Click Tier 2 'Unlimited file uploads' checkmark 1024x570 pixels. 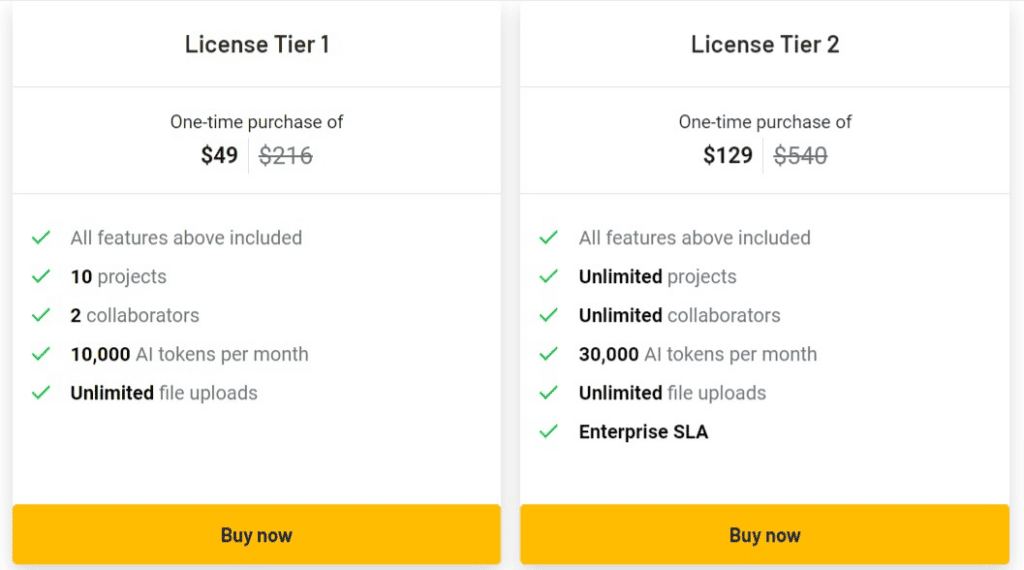[548, 393]
